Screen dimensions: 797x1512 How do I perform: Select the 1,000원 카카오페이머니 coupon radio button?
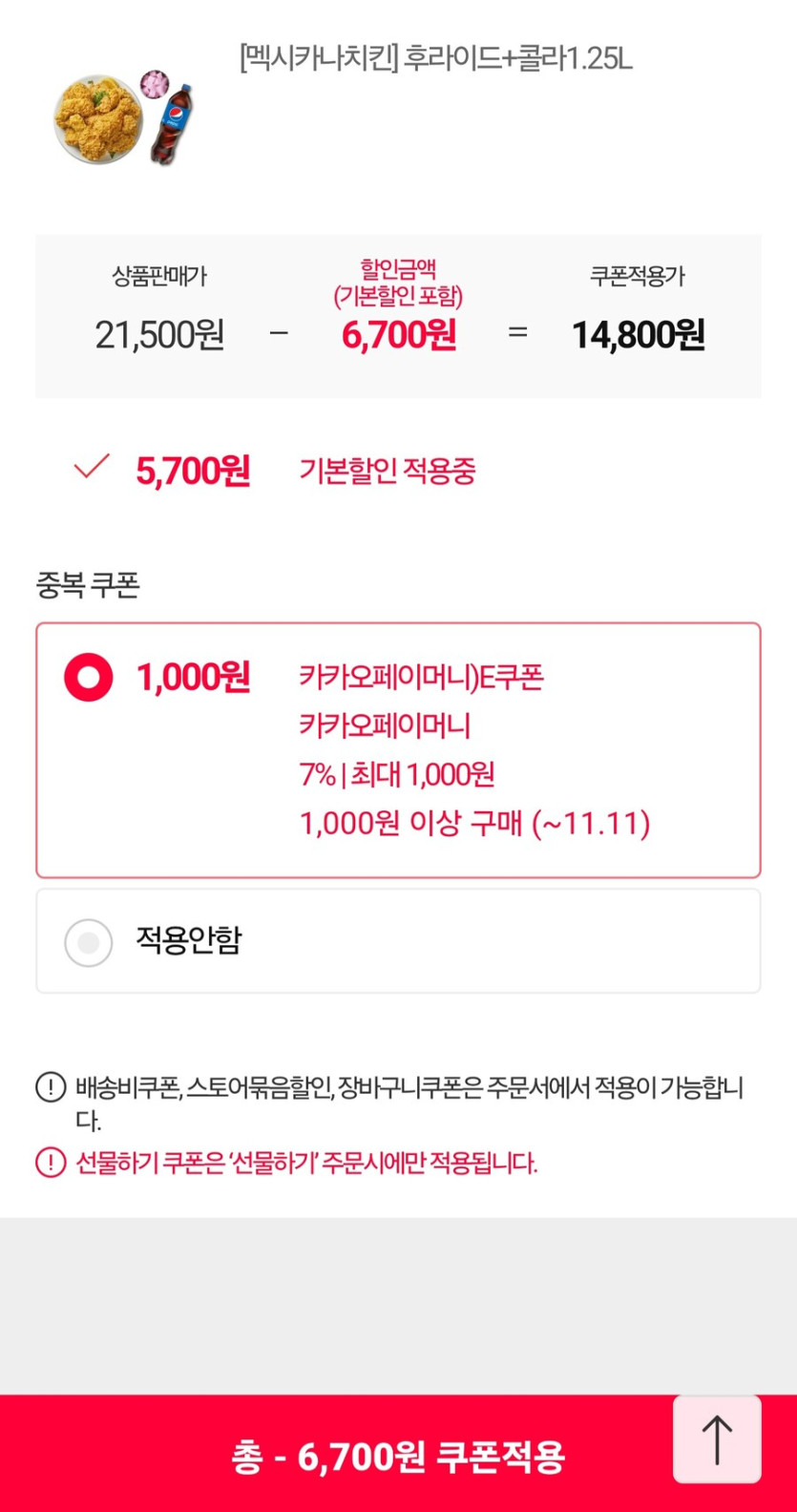tap(89, 678)
